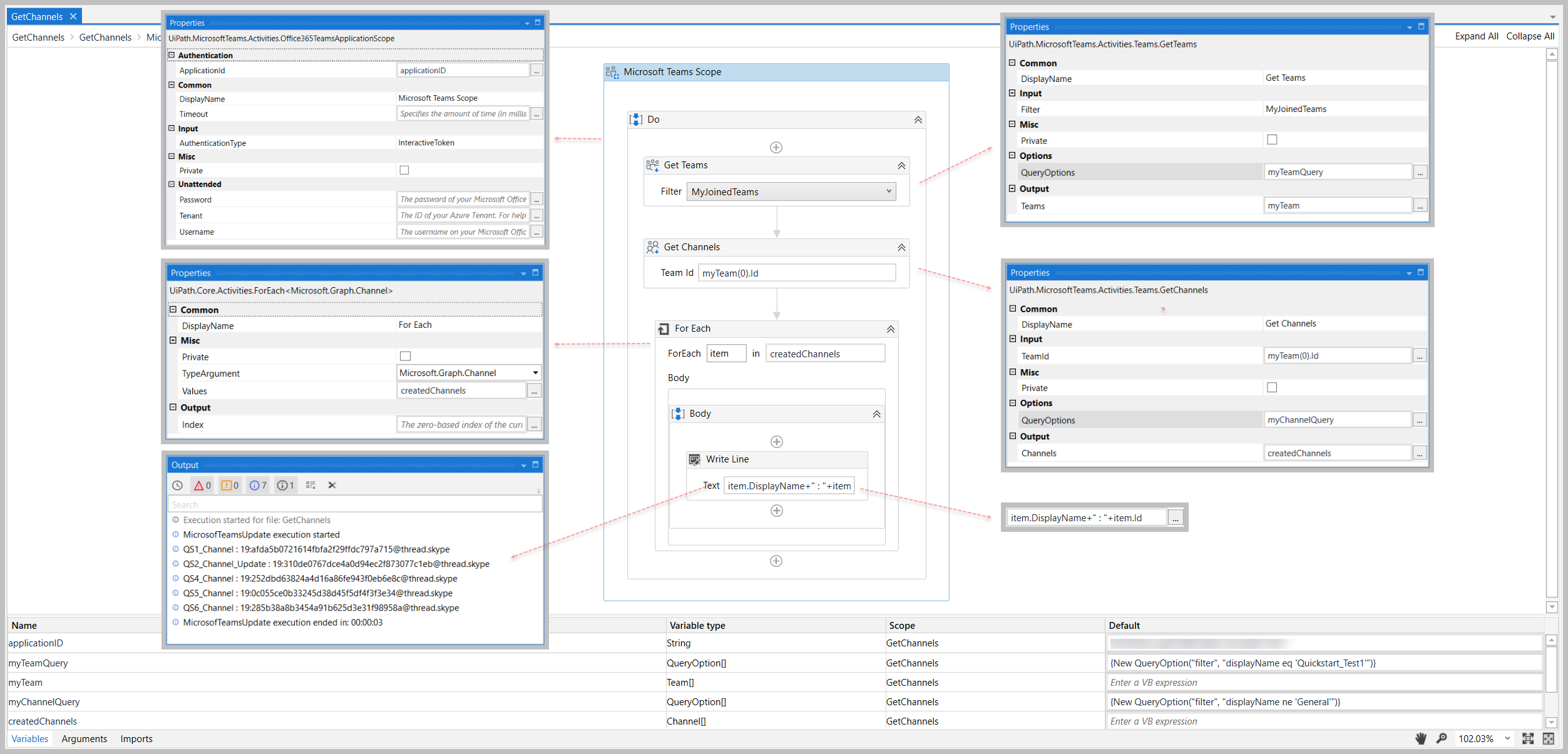The height and width of the screenshot is (754, 1568).
Task: Click the Team Id input field
Action: click(x=797, y=273)
